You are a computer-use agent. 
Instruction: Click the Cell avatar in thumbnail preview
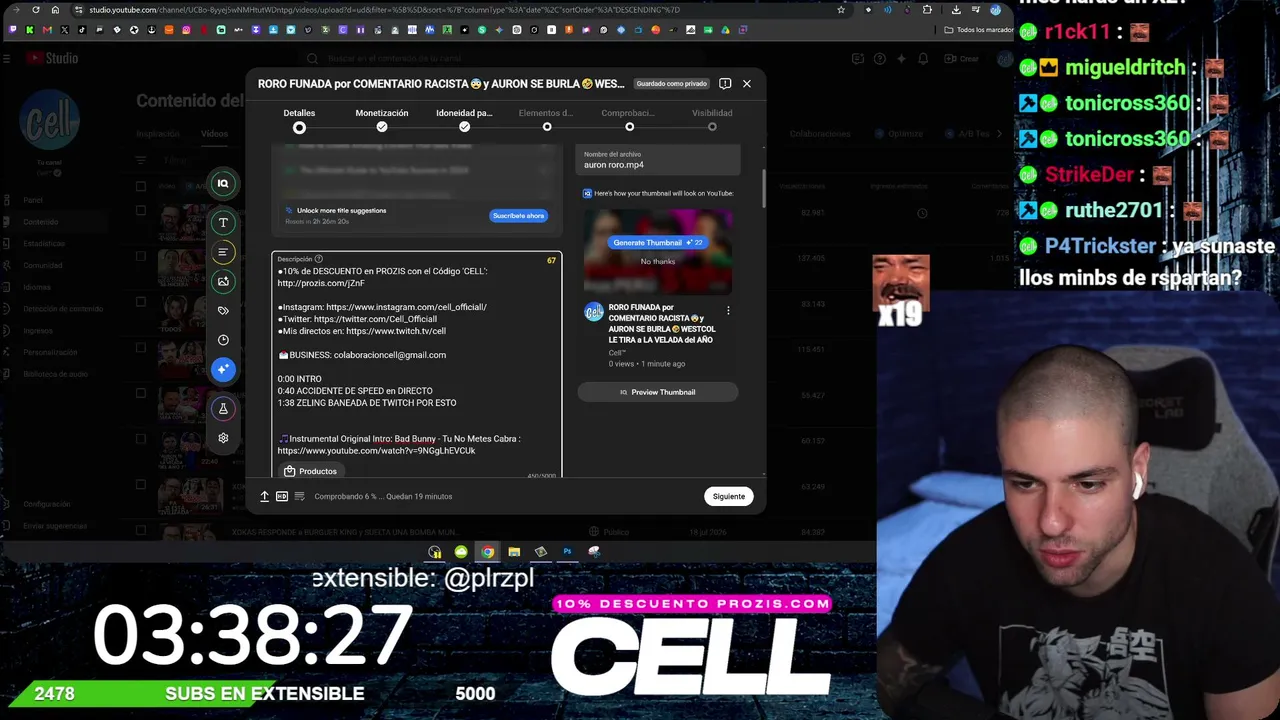594,312
